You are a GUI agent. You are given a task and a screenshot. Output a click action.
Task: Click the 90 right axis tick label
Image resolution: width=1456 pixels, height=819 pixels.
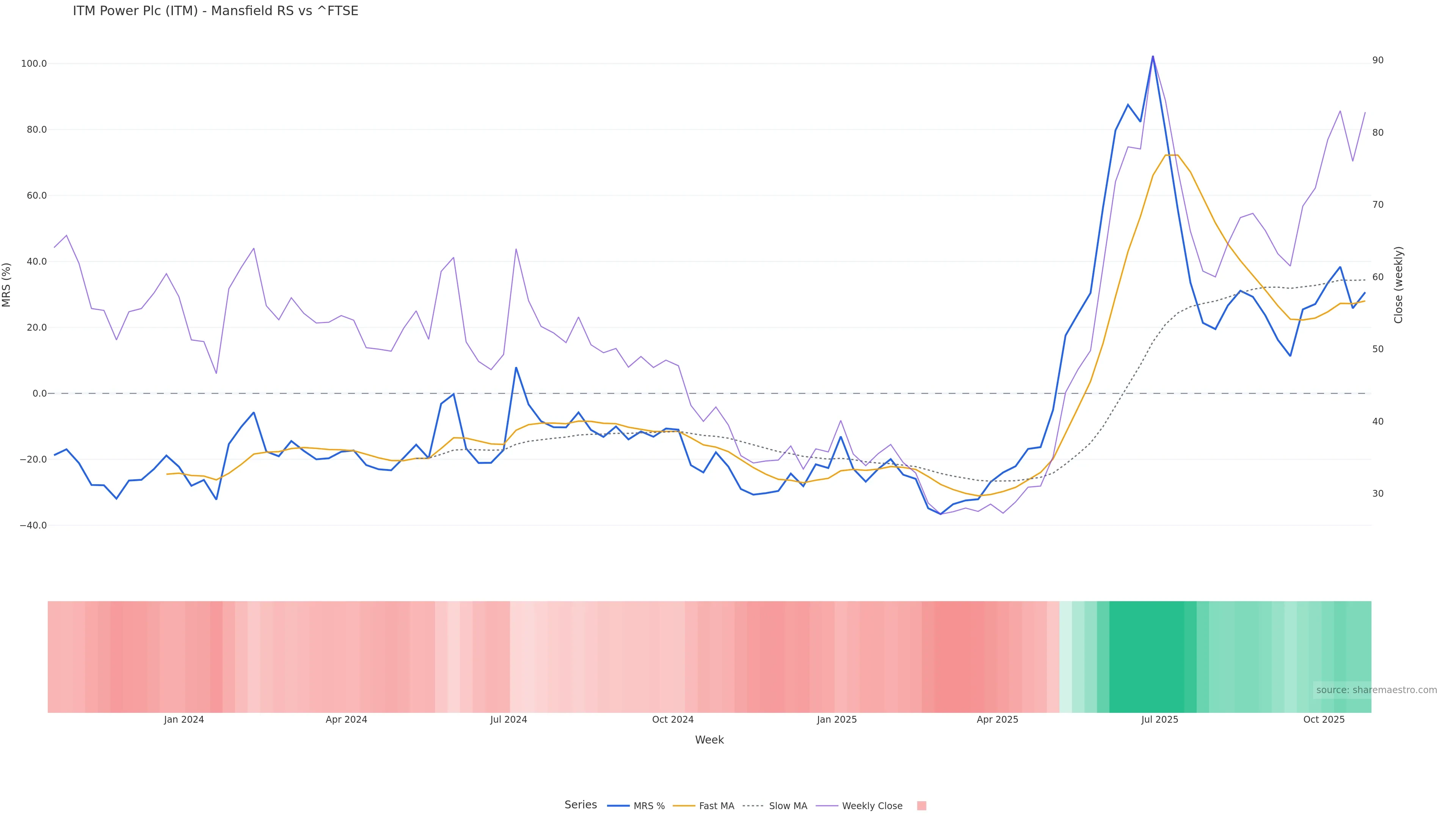click(x=1378, y=61)
